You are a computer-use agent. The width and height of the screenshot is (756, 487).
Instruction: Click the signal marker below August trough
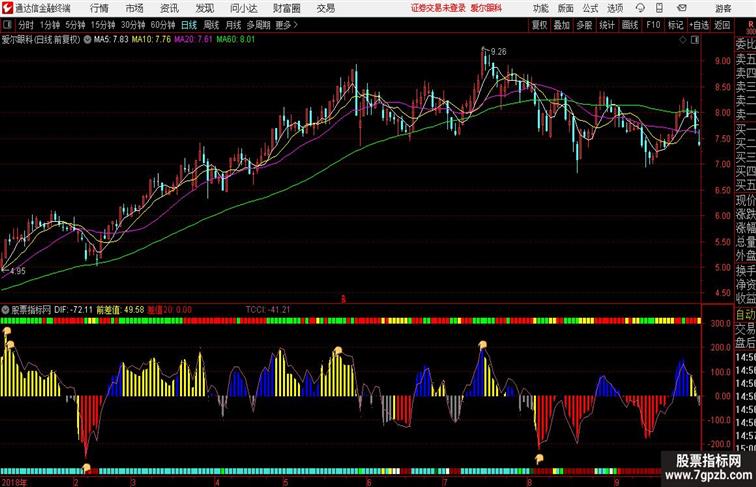(540, 459)
